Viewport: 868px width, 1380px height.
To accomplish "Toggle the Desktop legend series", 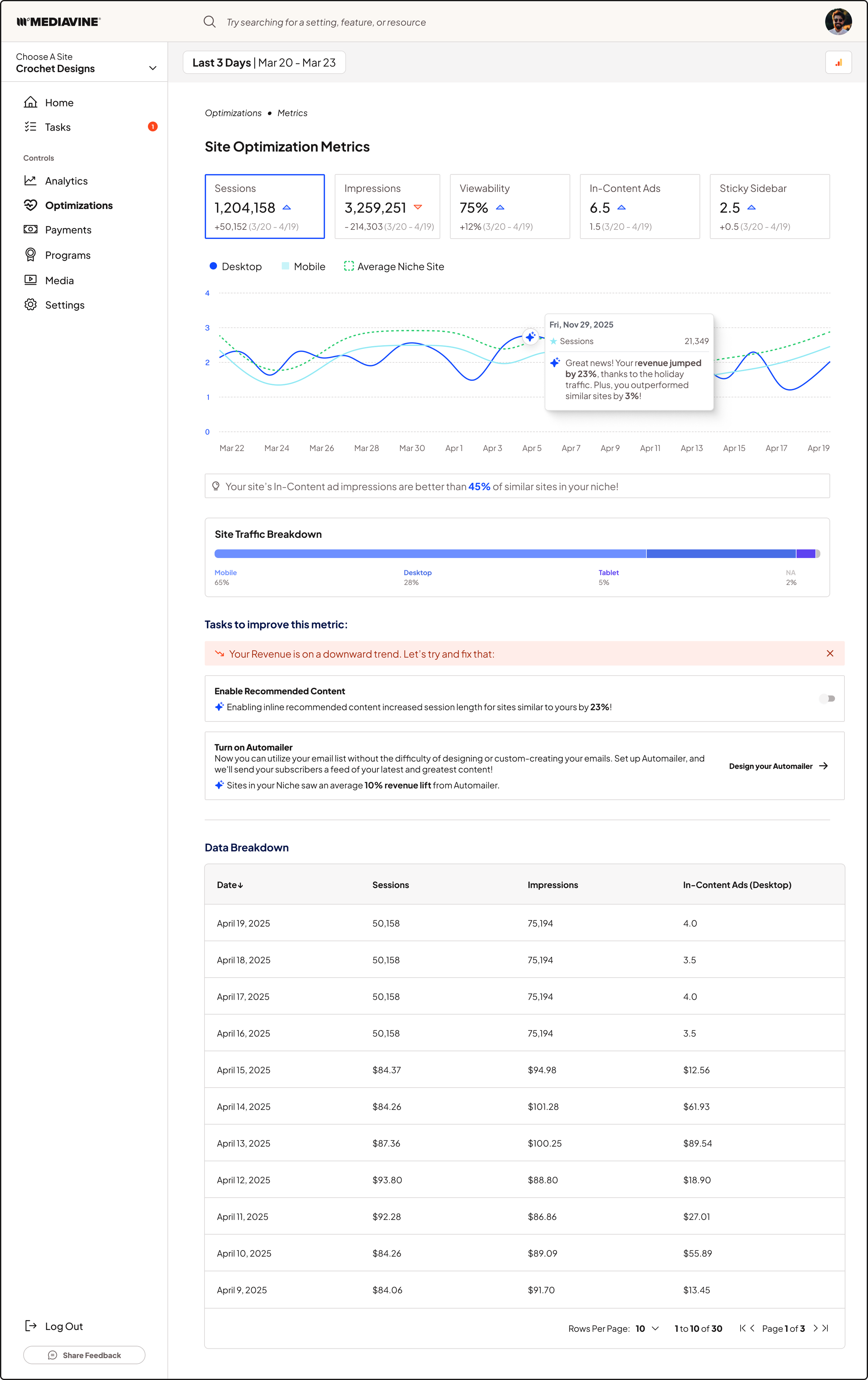I will [236, 267].
